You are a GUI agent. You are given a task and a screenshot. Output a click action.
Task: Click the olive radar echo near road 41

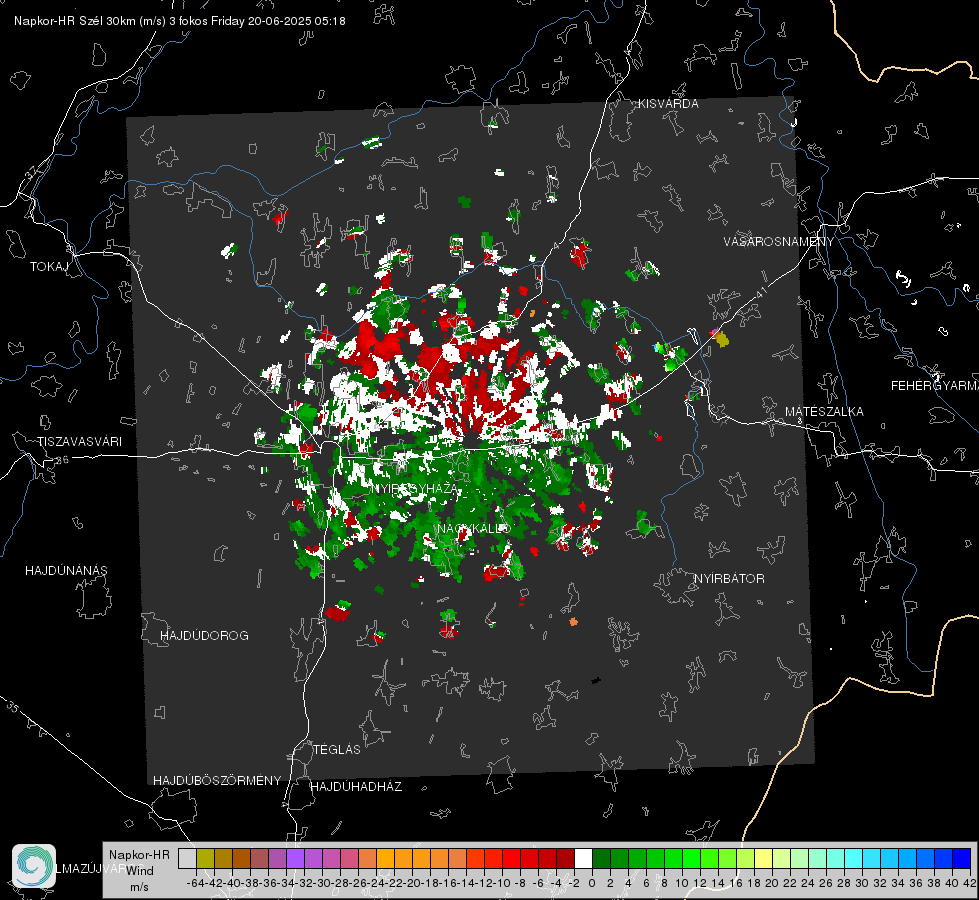point(722,339)
